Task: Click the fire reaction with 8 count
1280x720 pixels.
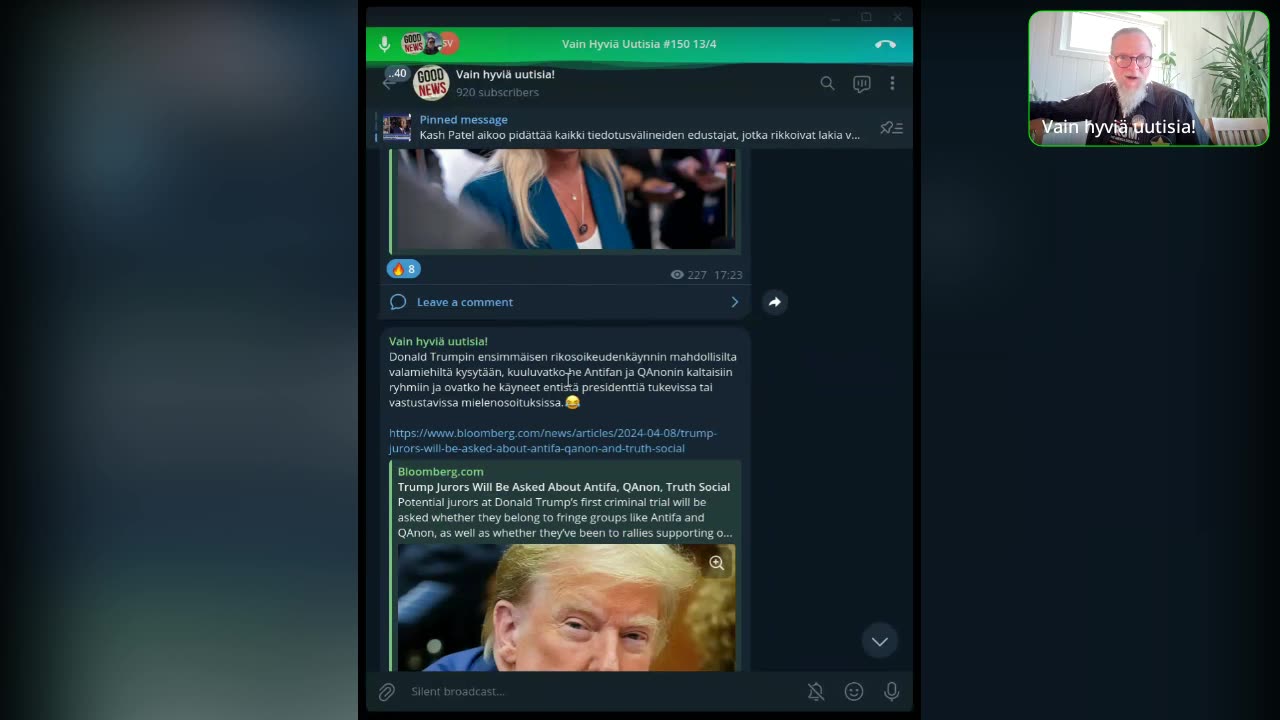Action: 404,268
